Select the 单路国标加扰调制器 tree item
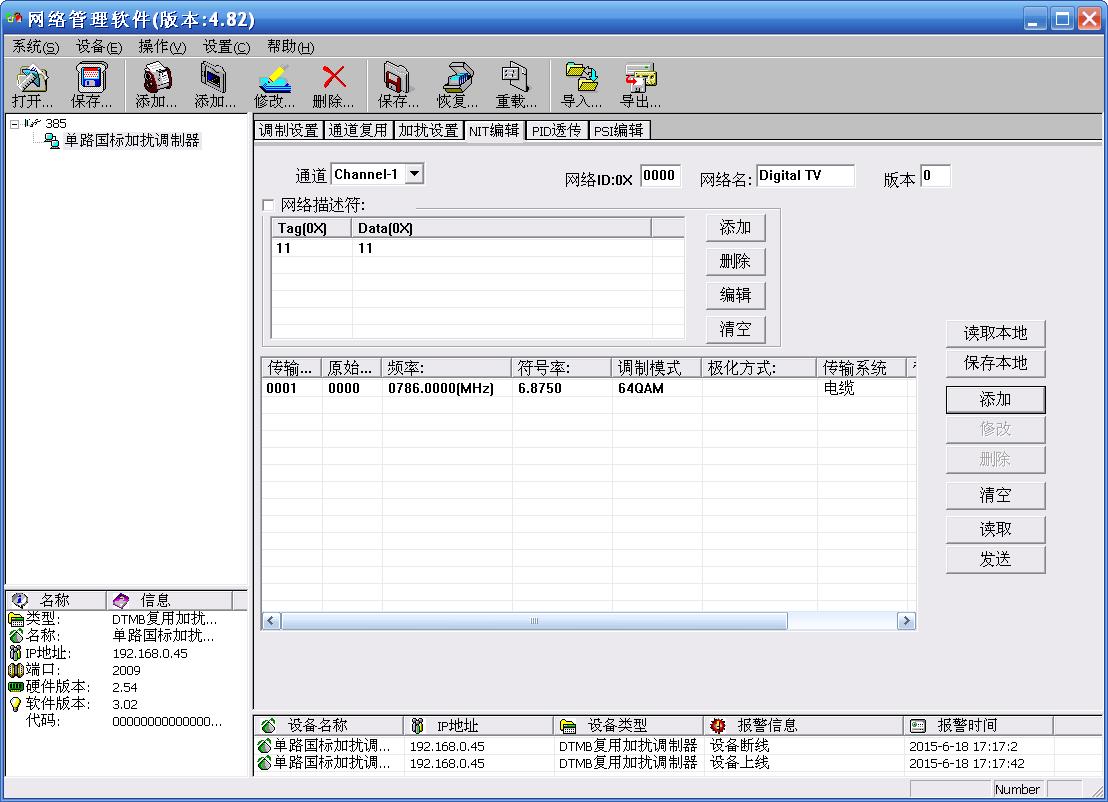Screen dimensions: 1108x802 pyautogui.click(x=131, y=141)
